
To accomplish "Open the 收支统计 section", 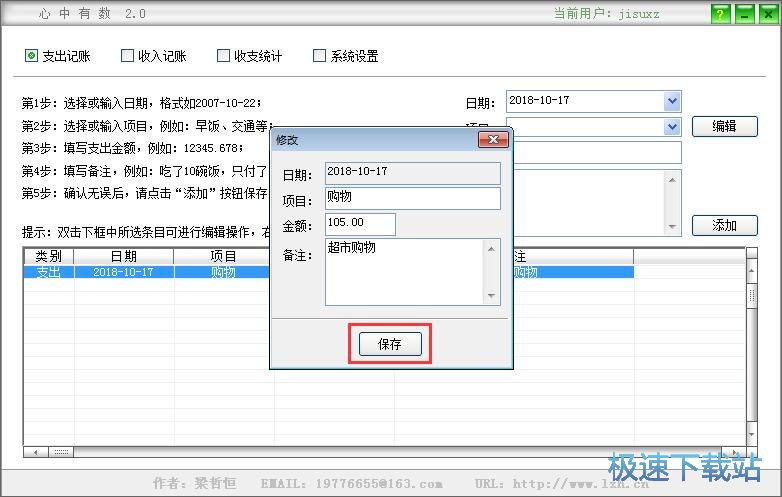I will [249, 56].
